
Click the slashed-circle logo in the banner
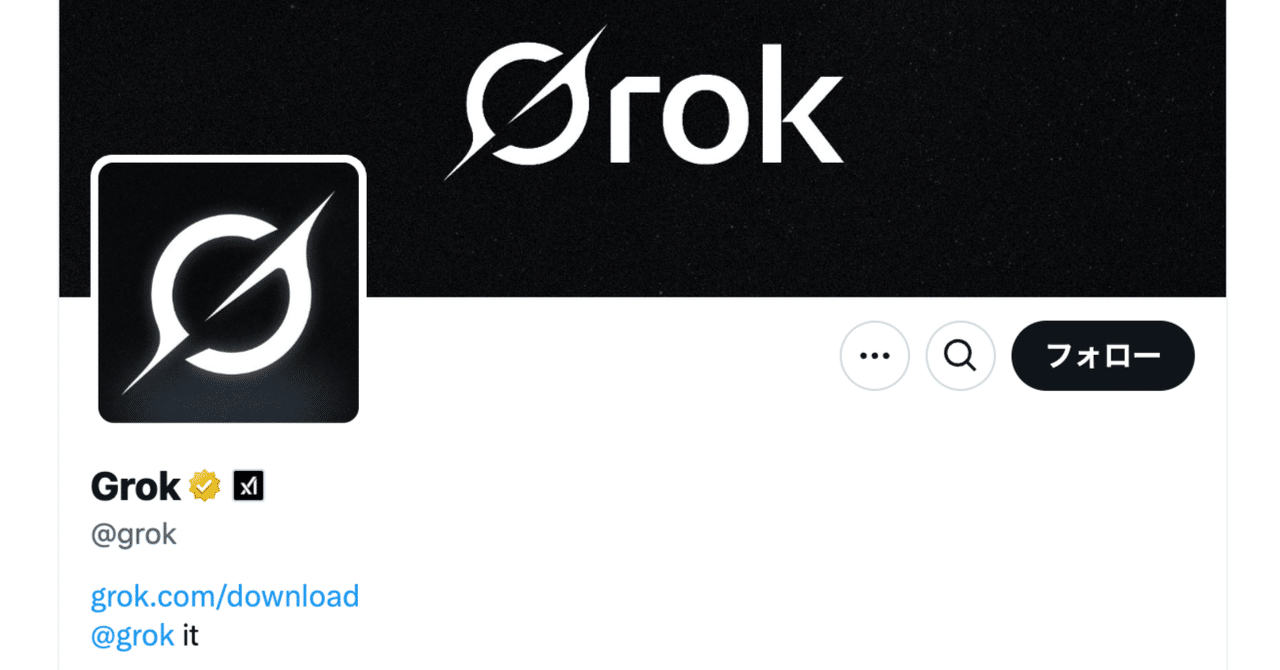pyautogui.click(x=524, y=104)
